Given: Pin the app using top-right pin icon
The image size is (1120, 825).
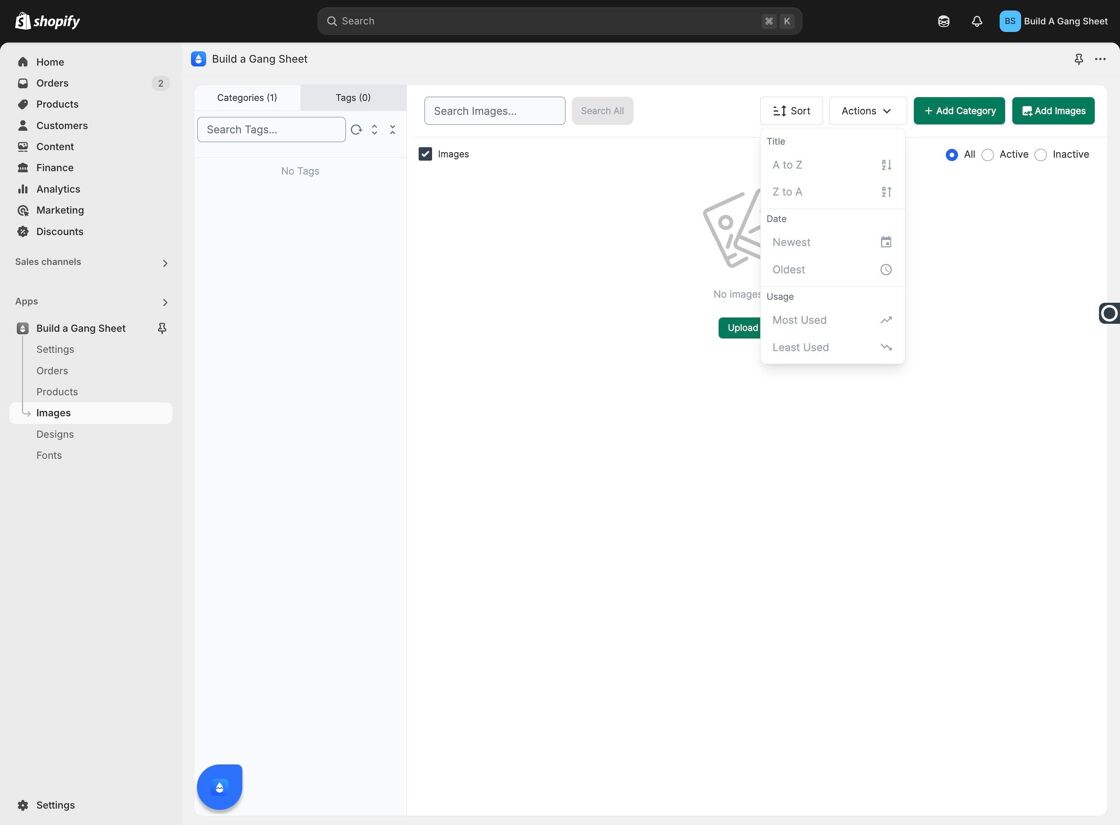Looking at the screenshot, I should pyautogui.click(x=1079, y=59).
